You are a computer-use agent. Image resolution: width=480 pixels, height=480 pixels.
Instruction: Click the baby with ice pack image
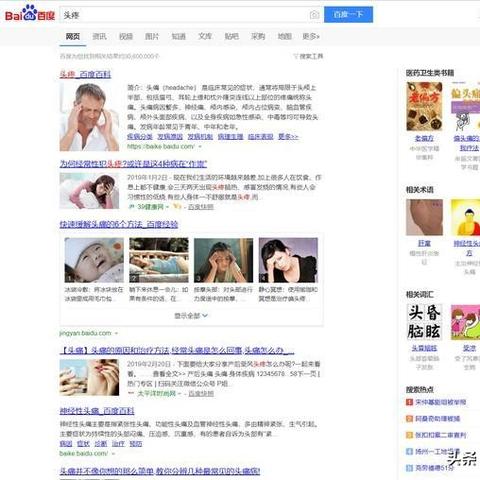click(94, 260)
